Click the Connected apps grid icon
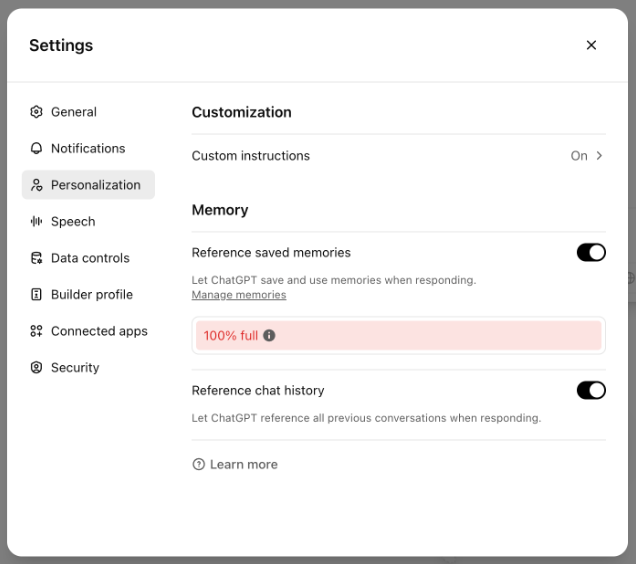The image size is (636, 564). point(36,331)
